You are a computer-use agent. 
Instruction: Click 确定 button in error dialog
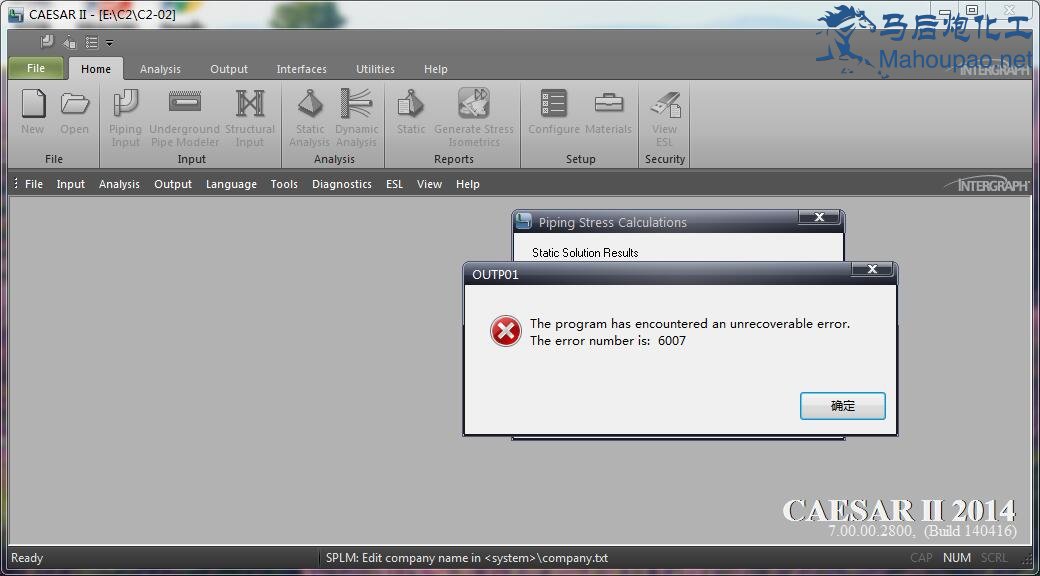[843, 406]
